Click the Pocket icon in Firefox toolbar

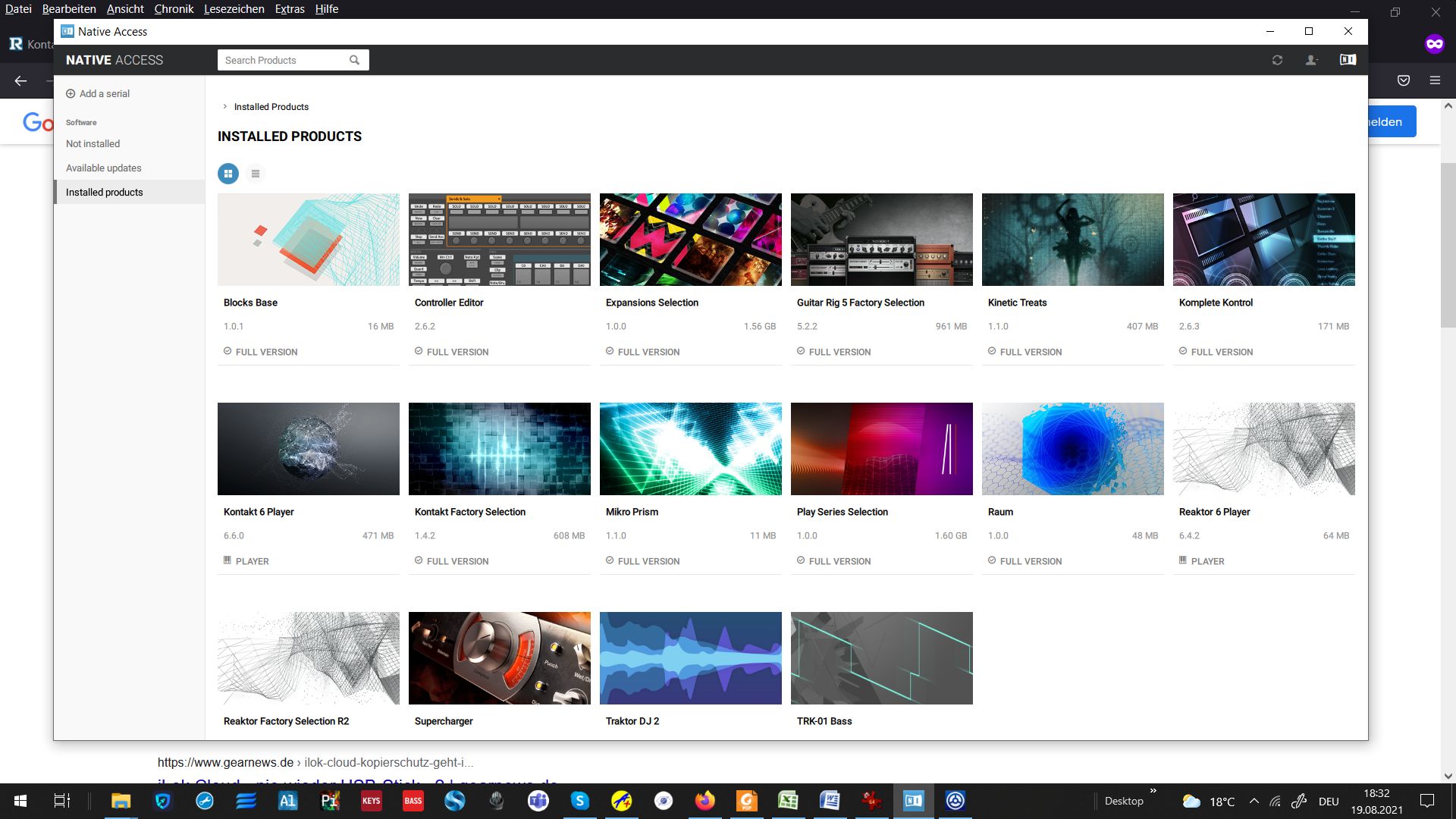[x=1404, y=80]
